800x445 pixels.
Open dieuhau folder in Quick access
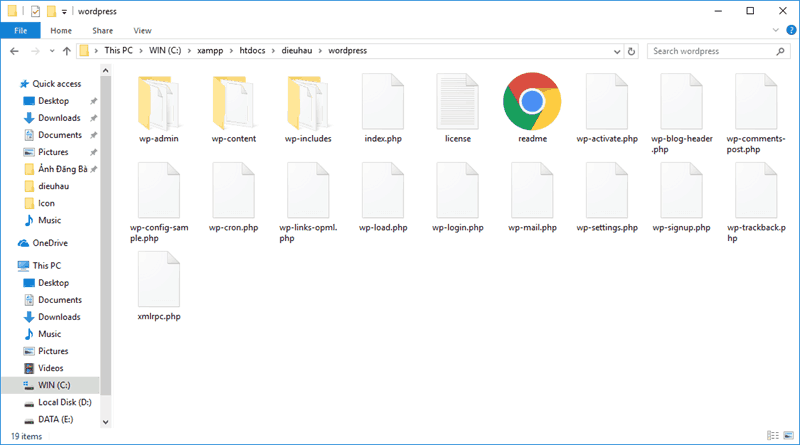[x=54, y=186]
